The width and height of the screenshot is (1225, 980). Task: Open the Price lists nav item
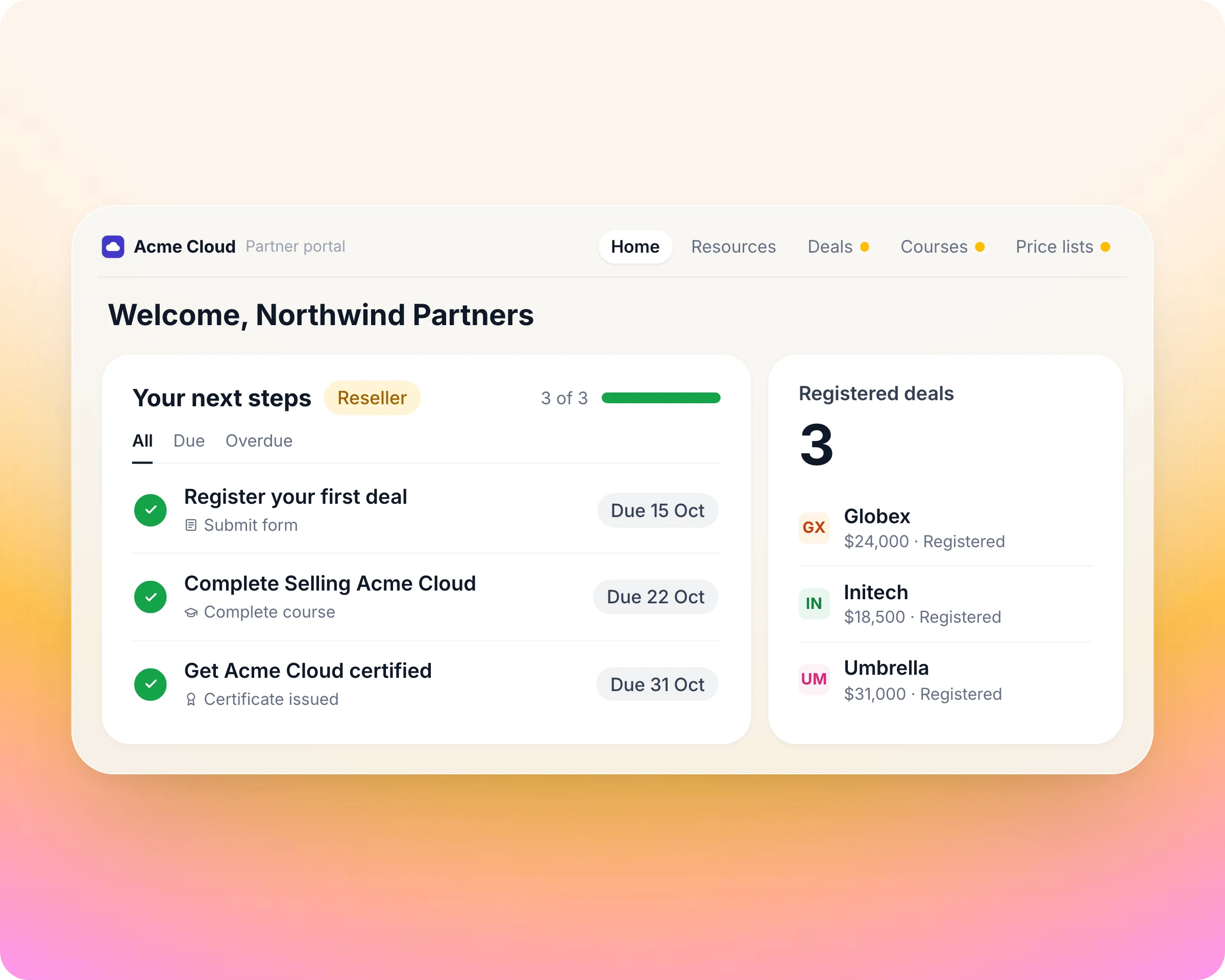[x=1063, y=247]
